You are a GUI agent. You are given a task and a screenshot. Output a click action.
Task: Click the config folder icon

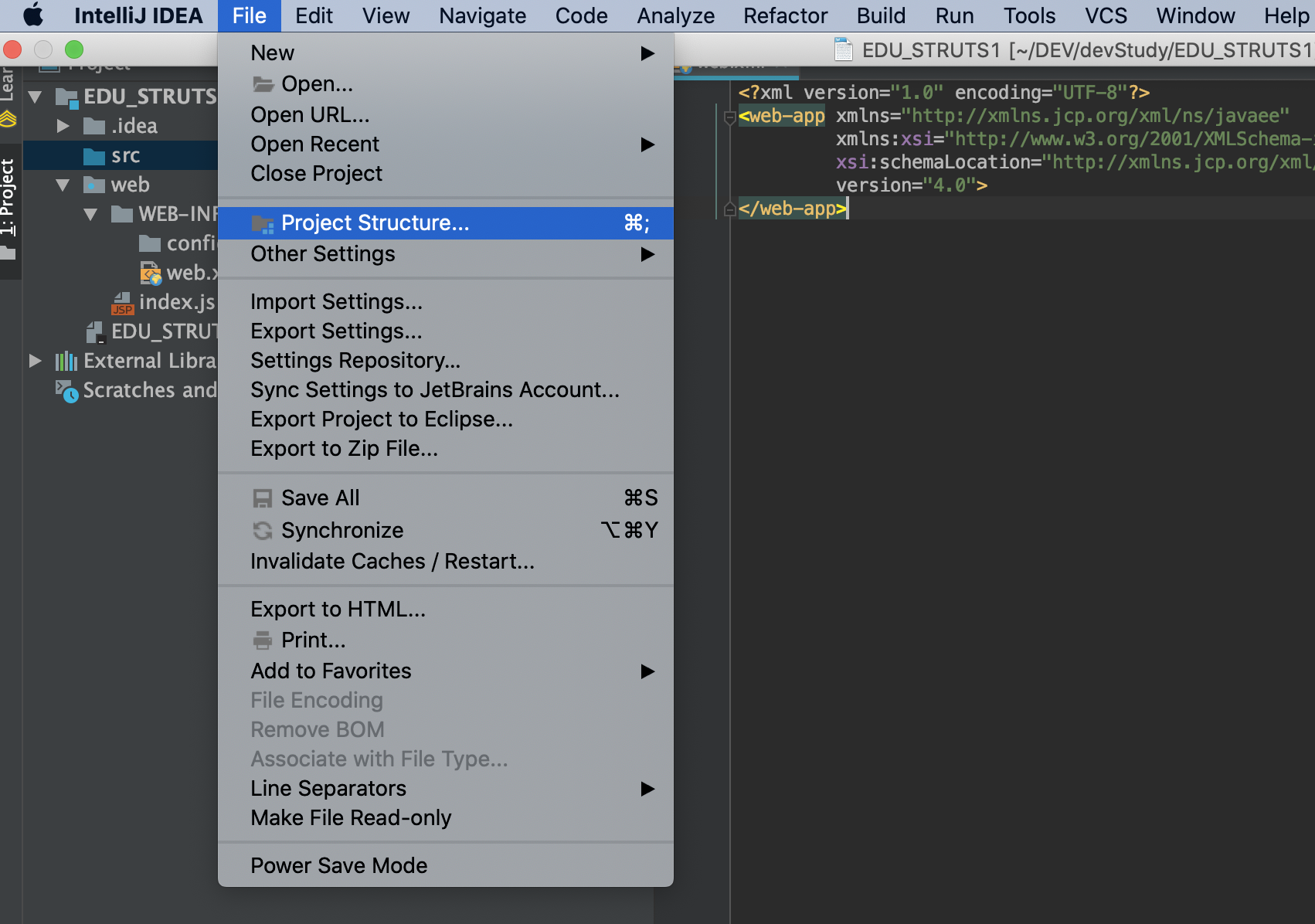coord(150,244)
